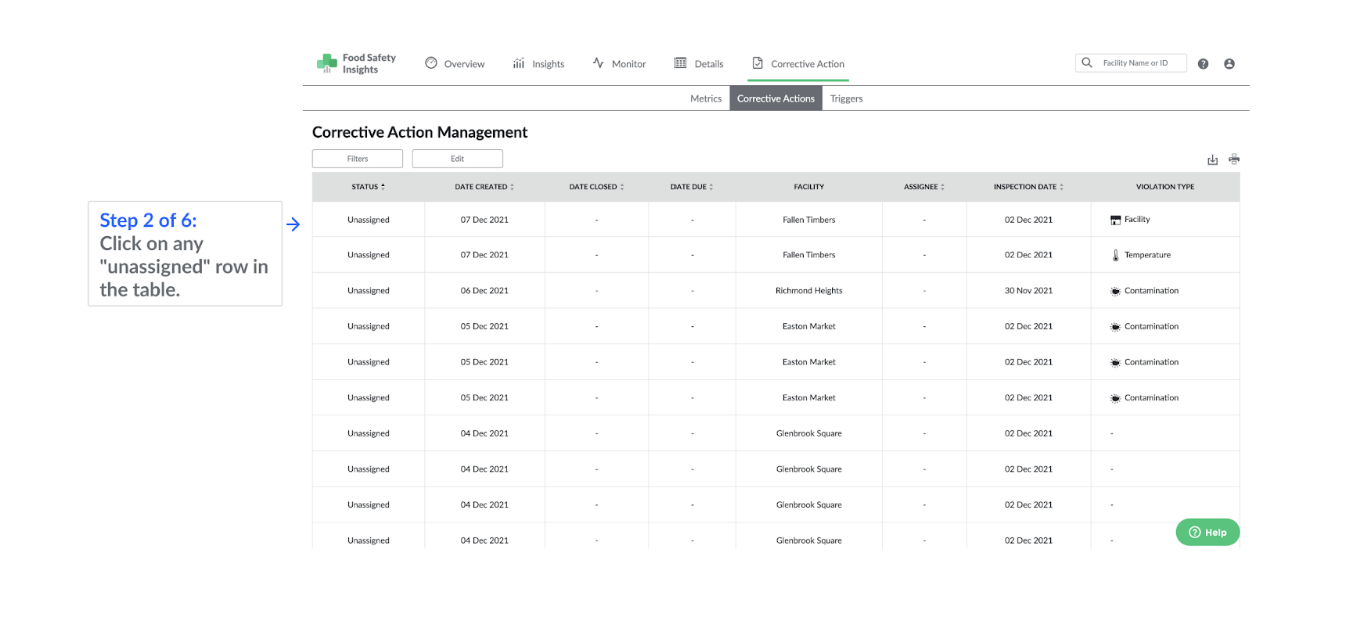Screen dimensions: 1346x624
Task: Sort table by Status column
Action: (368, 187)
